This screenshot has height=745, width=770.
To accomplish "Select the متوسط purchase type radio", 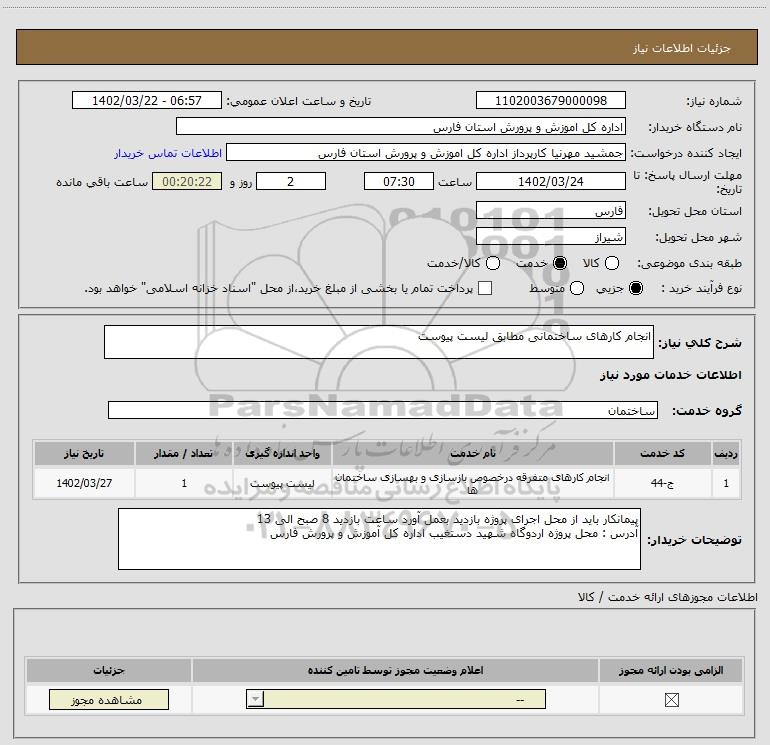I will (x=577, y=288).
